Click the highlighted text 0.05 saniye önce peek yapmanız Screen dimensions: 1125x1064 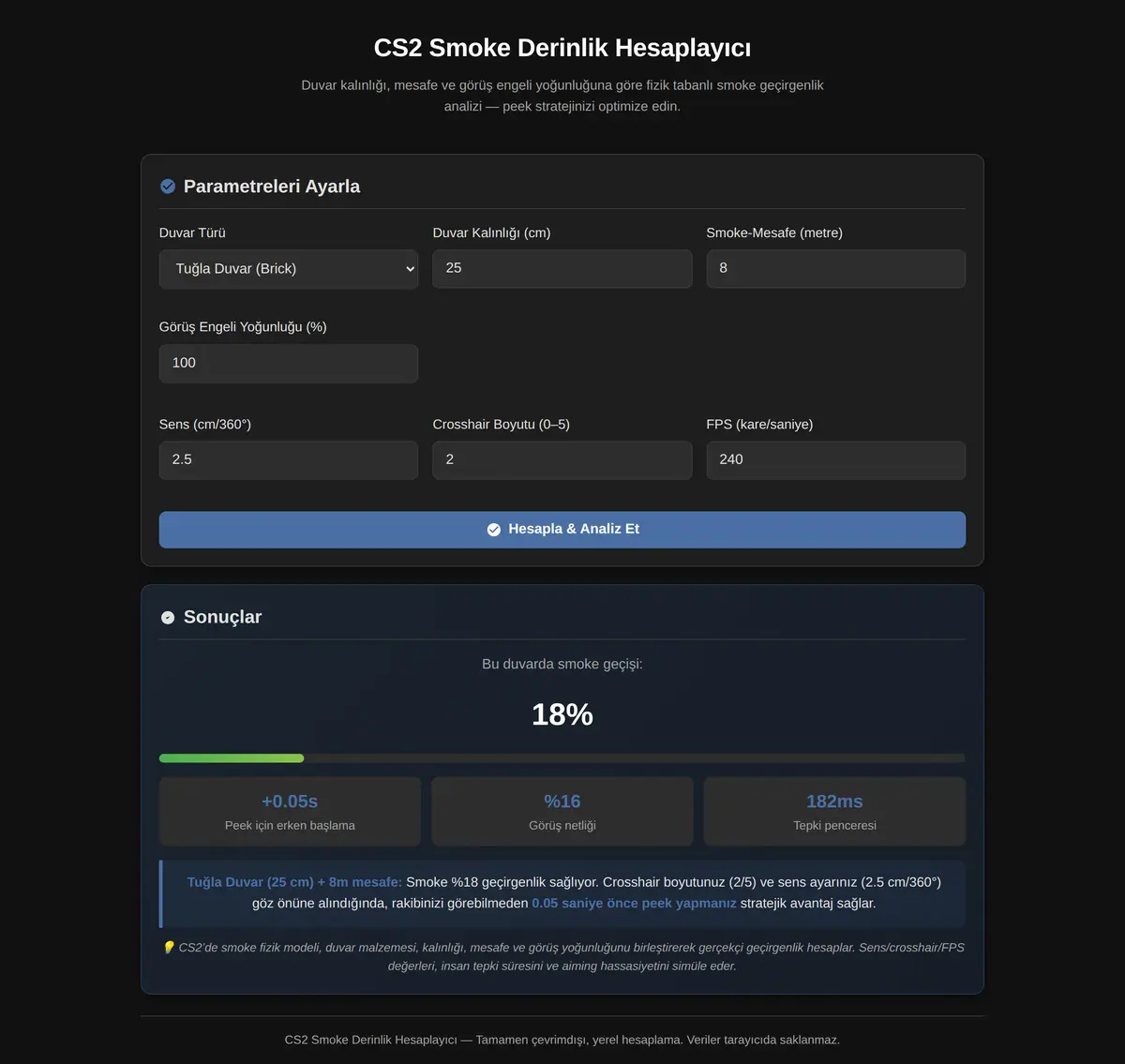coord(634,904)
